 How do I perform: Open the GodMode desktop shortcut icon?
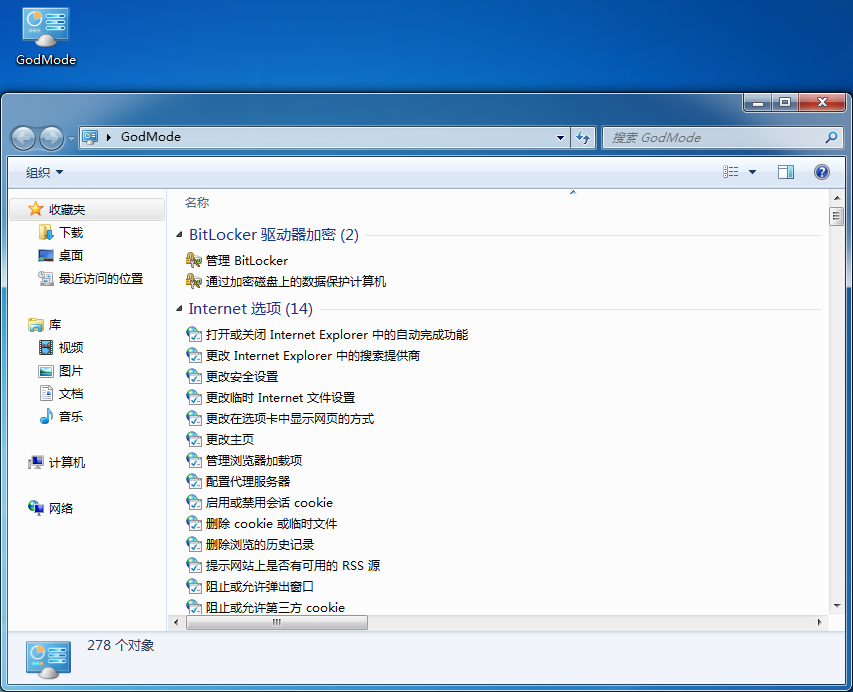pyautogui.click(x=46, y=37)
